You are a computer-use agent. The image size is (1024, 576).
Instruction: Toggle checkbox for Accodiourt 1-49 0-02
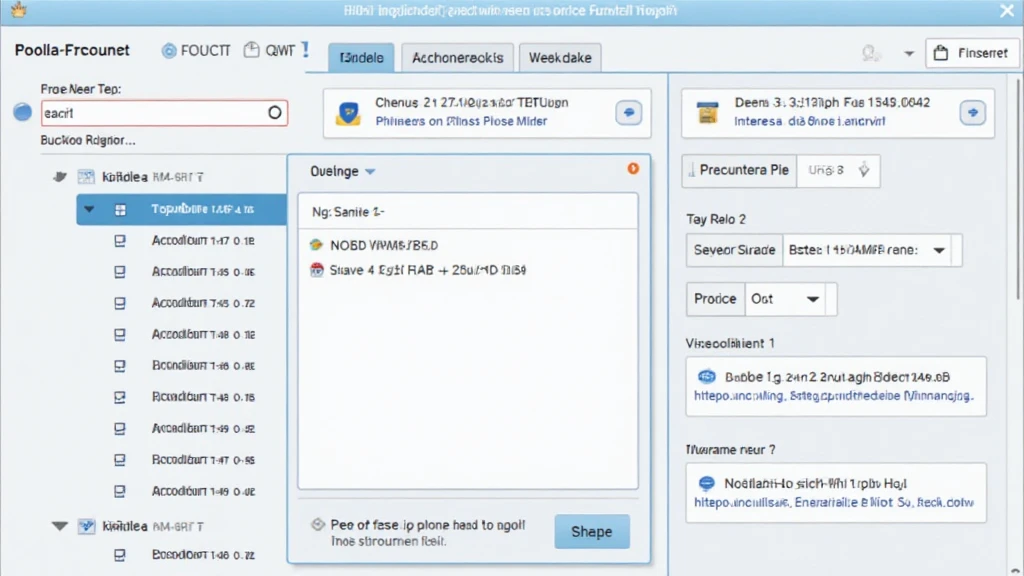[120, 491]
